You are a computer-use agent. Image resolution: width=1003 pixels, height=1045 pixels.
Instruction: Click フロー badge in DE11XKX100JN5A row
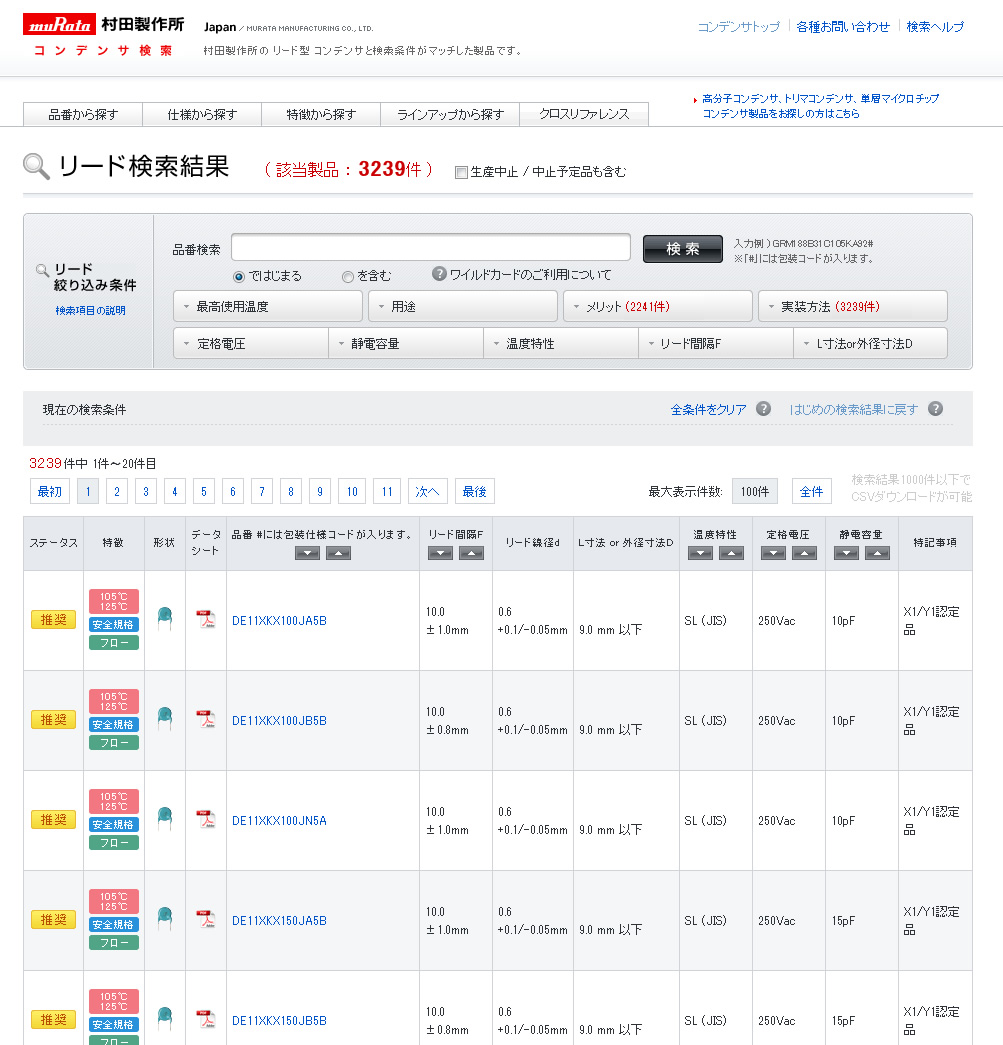[x=113, y=843]
